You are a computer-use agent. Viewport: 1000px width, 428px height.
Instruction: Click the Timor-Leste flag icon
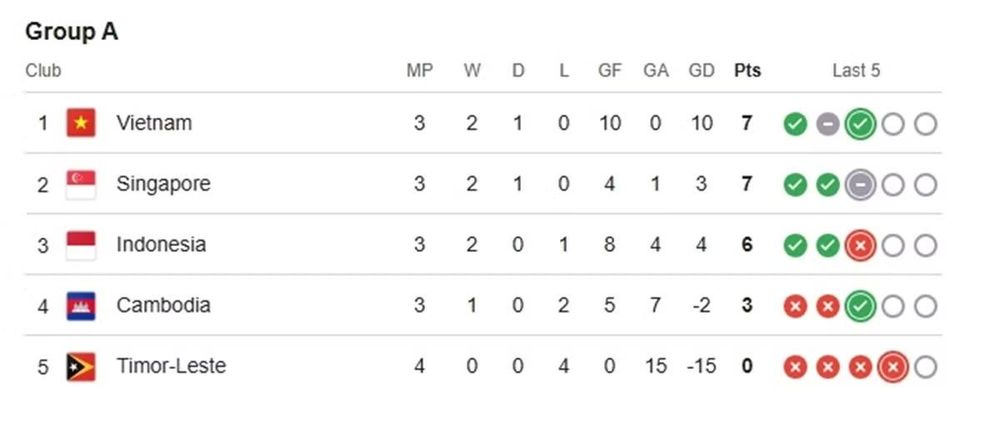click(81, 367)
